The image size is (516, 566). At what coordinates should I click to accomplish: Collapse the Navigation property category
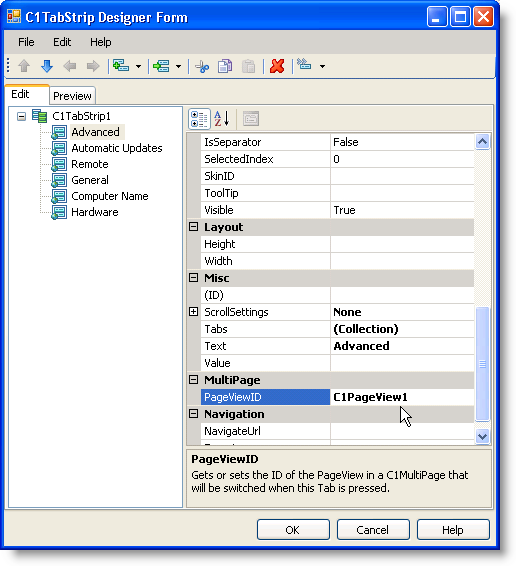click(194, 414)
